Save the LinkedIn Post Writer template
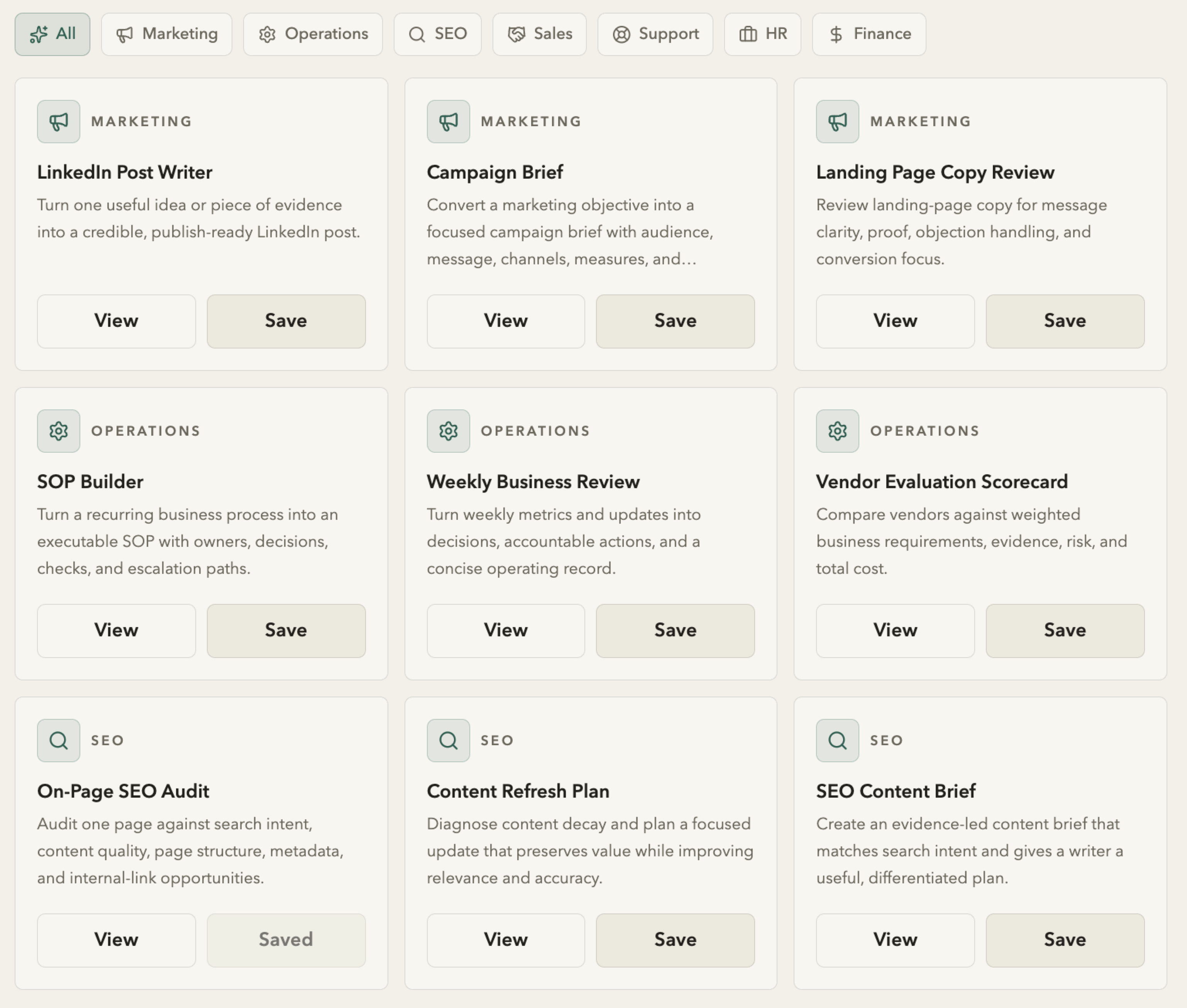This screenshot has width=1187, height=1008. 286,321
